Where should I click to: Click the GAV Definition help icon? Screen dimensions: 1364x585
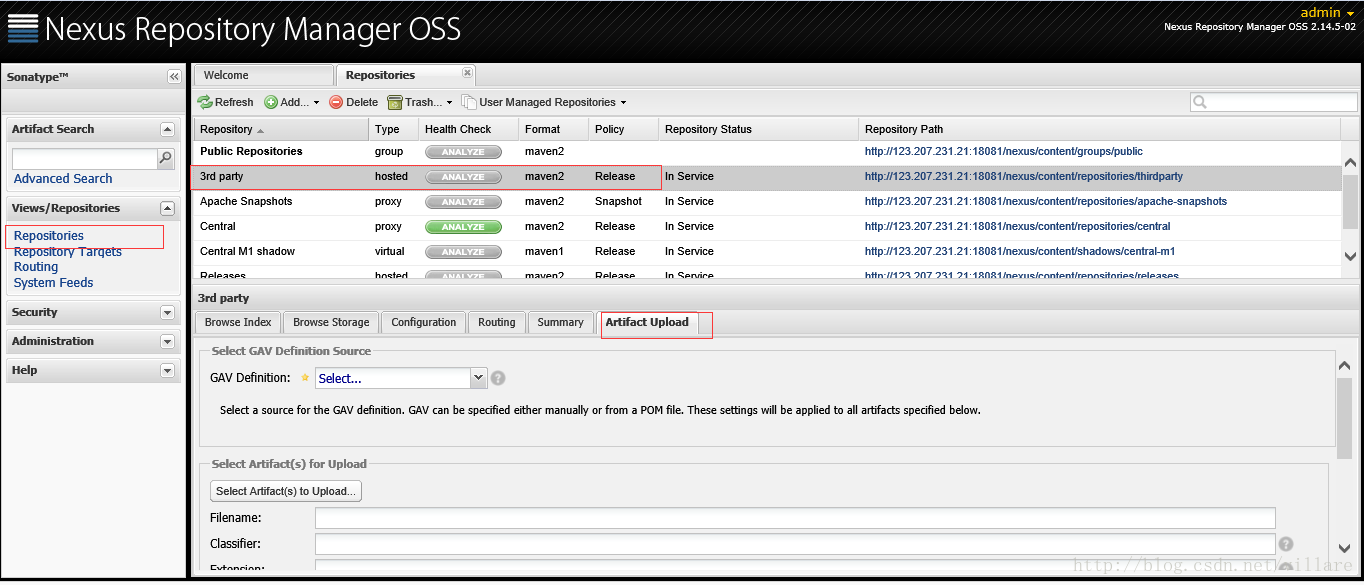point(498,378)
